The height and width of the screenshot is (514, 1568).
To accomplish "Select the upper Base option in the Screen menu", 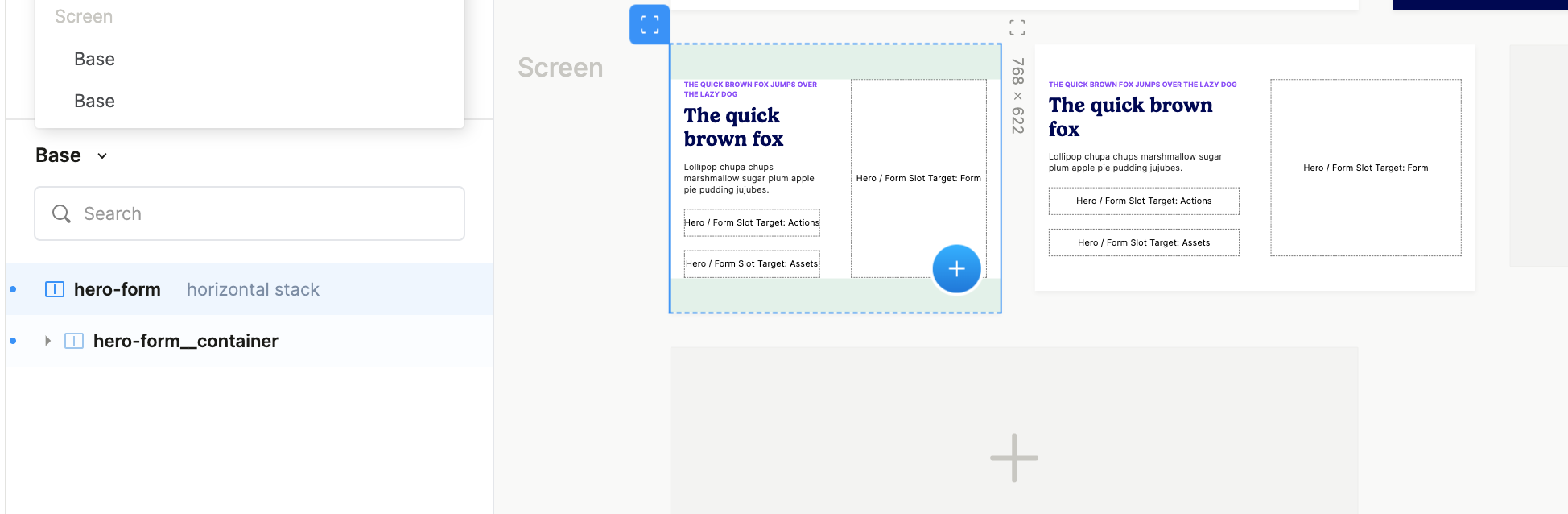I will 94,59.
